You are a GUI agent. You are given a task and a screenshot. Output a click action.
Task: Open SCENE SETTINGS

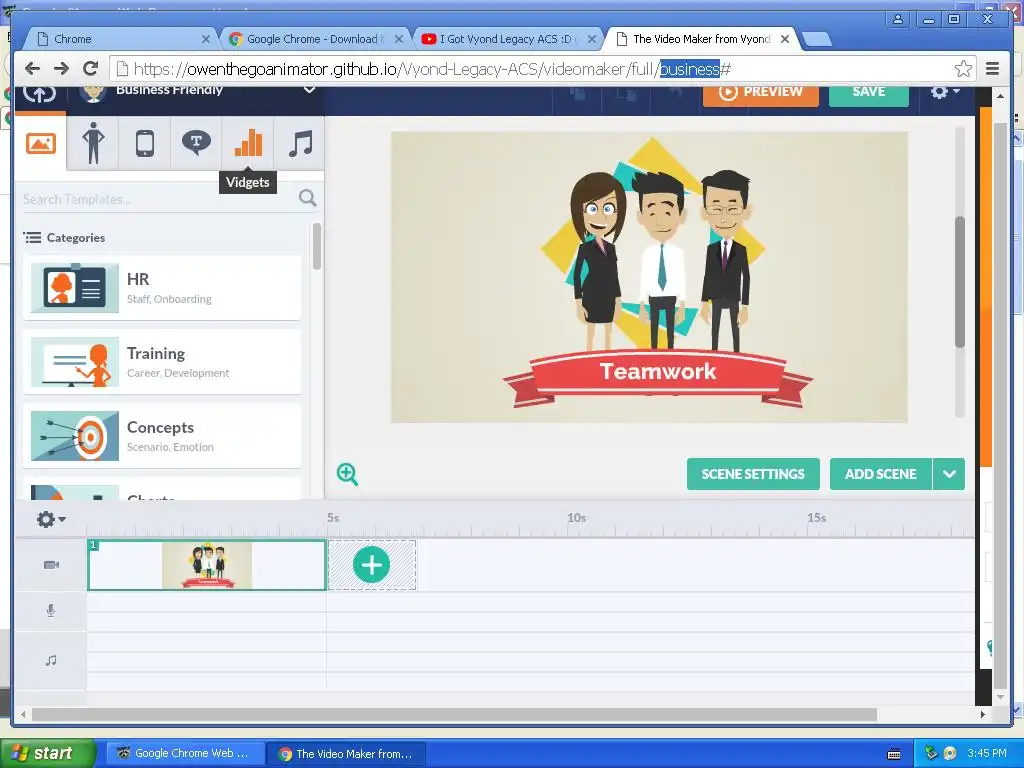[x=753, y=474]
